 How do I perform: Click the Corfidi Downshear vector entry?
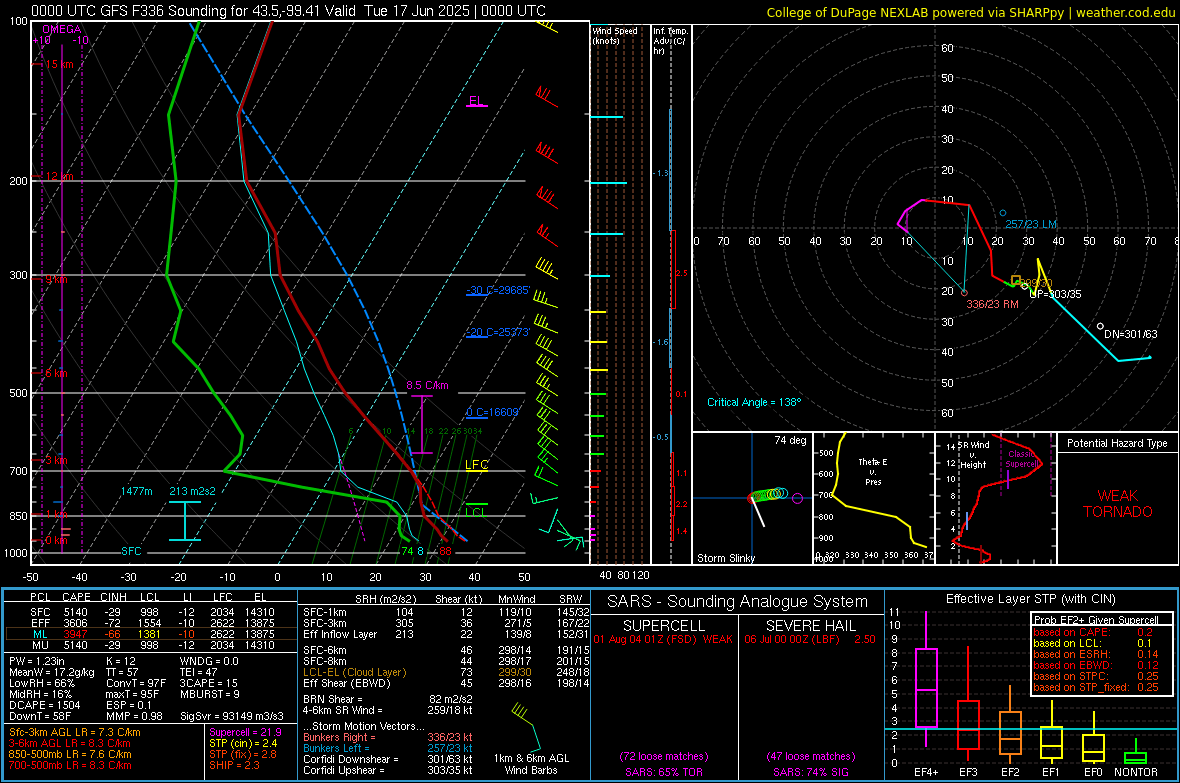coord(388,759)
